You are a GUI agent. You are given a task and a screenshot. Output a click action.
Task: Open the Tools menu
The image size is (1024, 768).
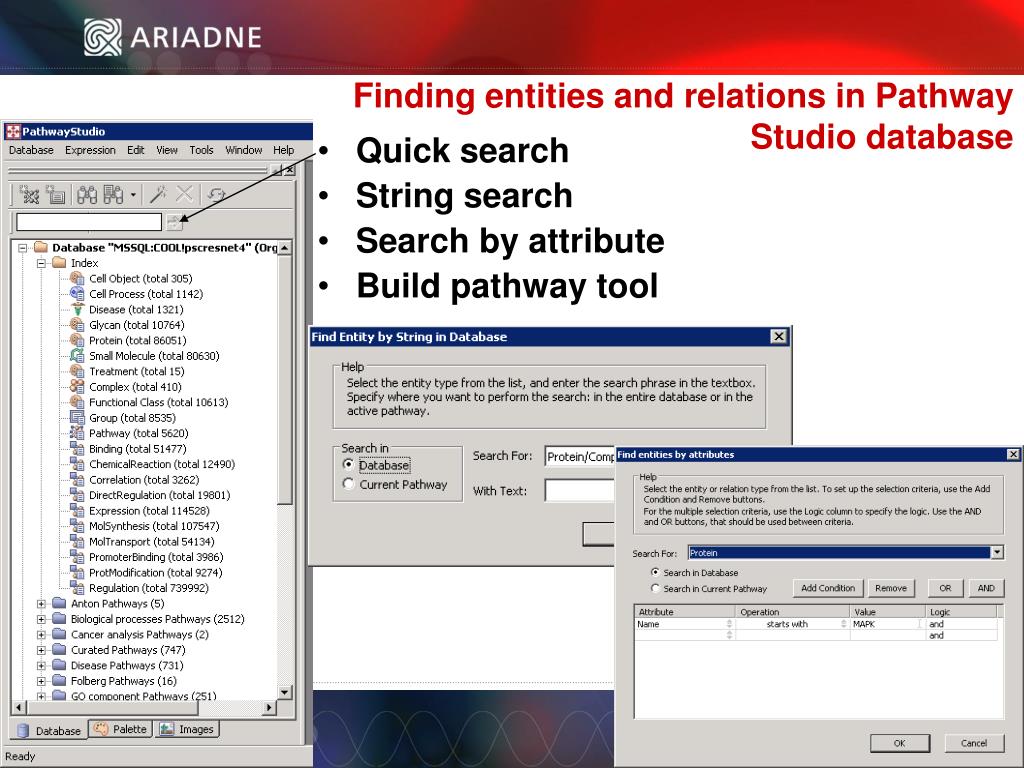click(201, 150)
